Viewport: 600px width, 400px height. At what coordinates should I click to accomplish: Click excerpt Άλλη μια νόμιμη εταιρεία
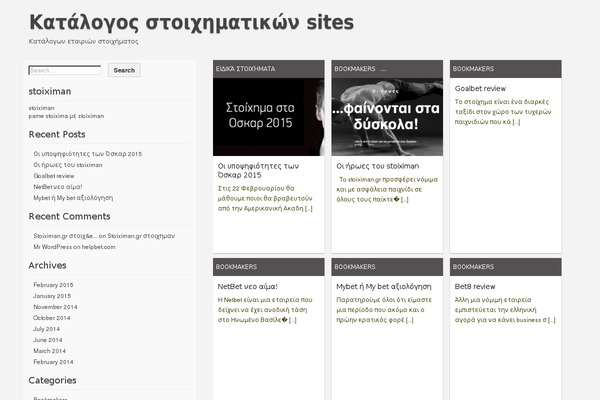pyautogui.click(x=505, y=310)
